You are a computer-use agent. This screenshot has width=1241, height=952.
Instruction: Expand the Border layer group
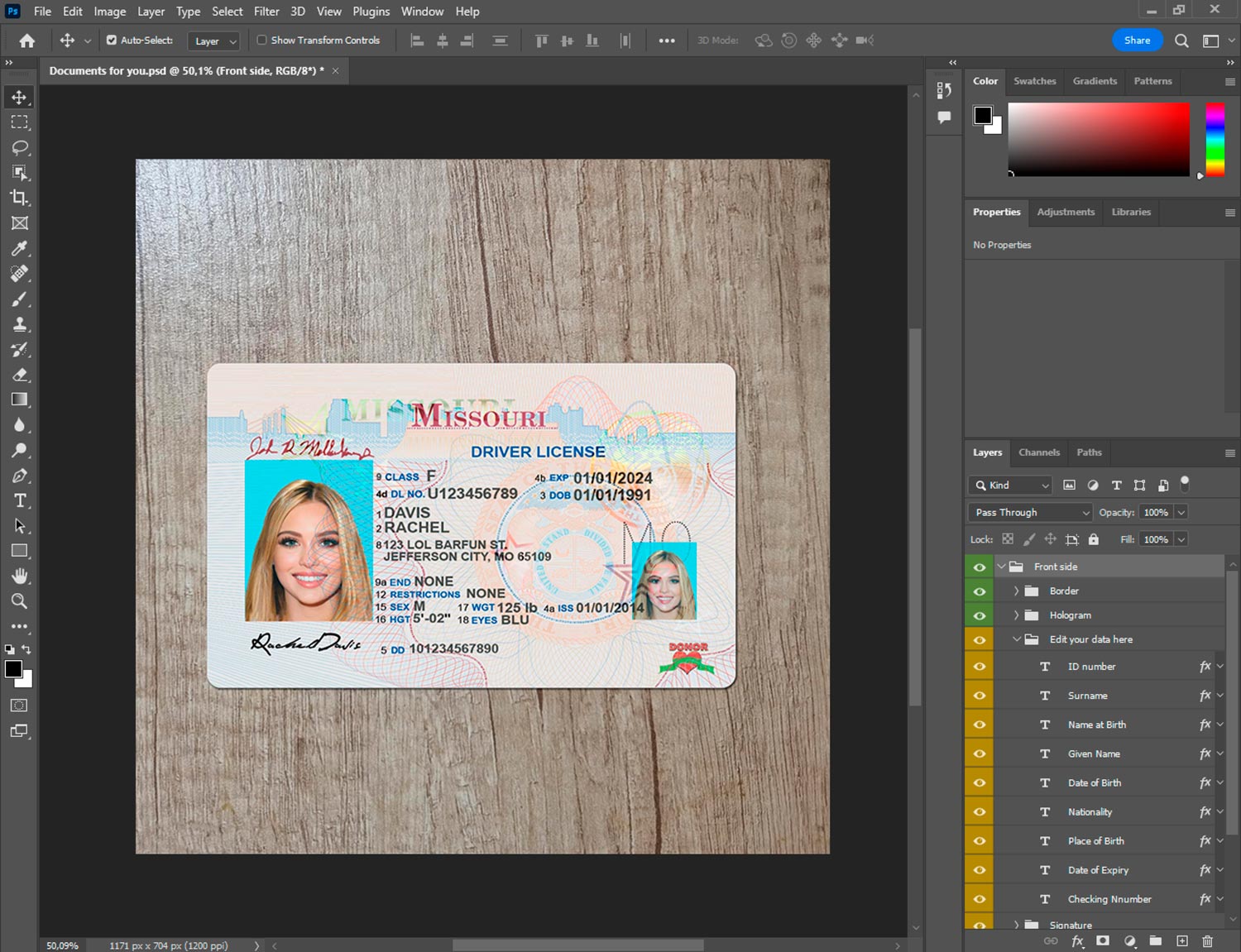[1016, 591]
